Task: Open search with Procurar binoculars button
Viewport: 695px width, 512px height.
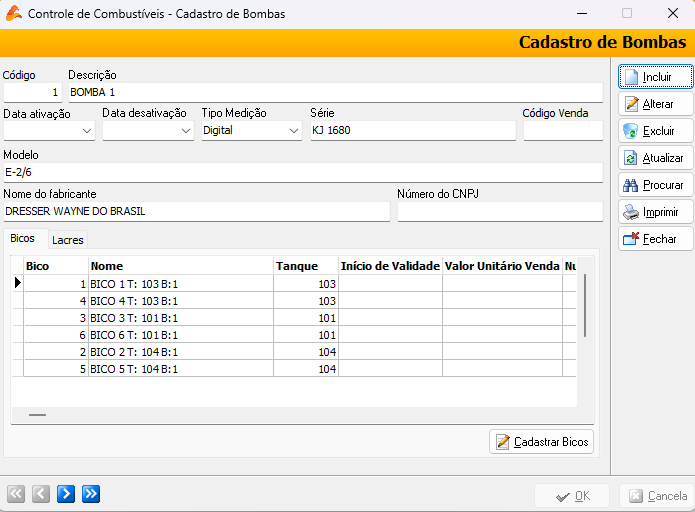Action: click(x=656, y=185)
